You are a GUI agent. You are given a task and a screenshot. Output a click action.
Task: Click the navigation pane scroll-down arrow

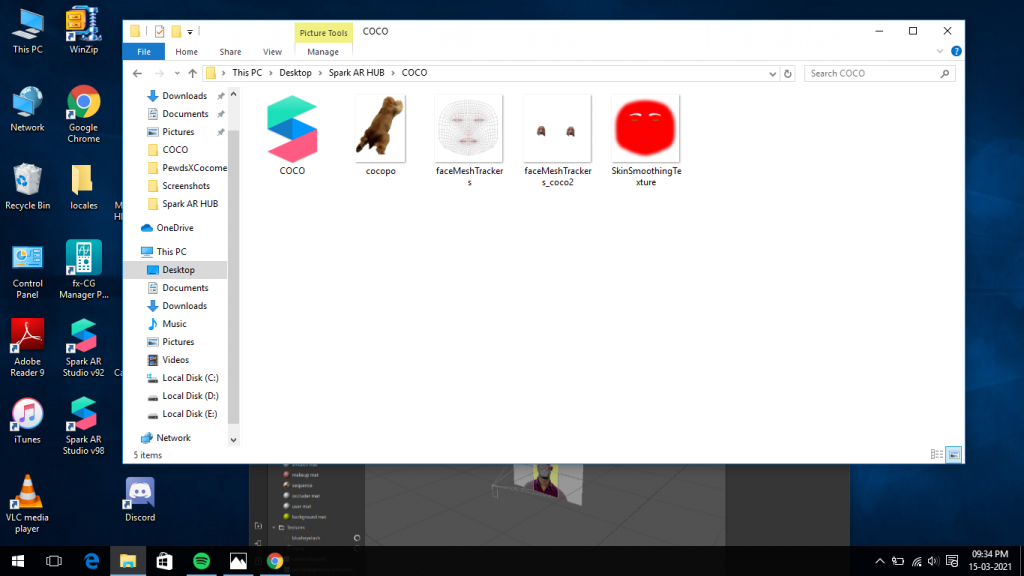pos(233,440)
